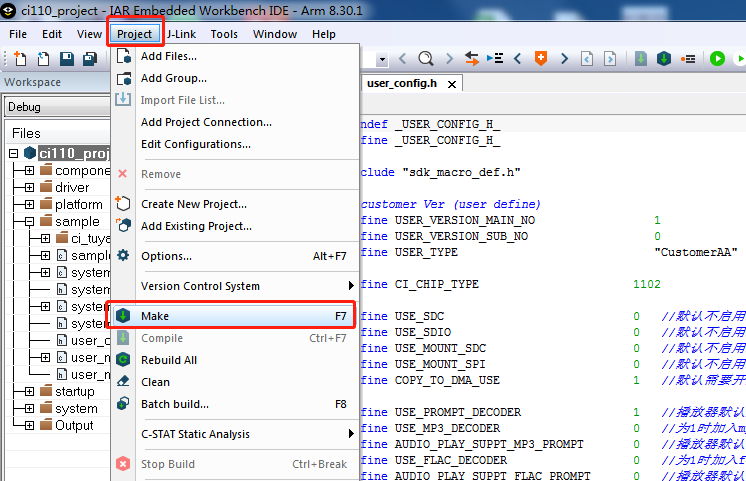Jump to next bookmark arrow
746x481 pixels.
pyautogui.click(x=564, y=59)
